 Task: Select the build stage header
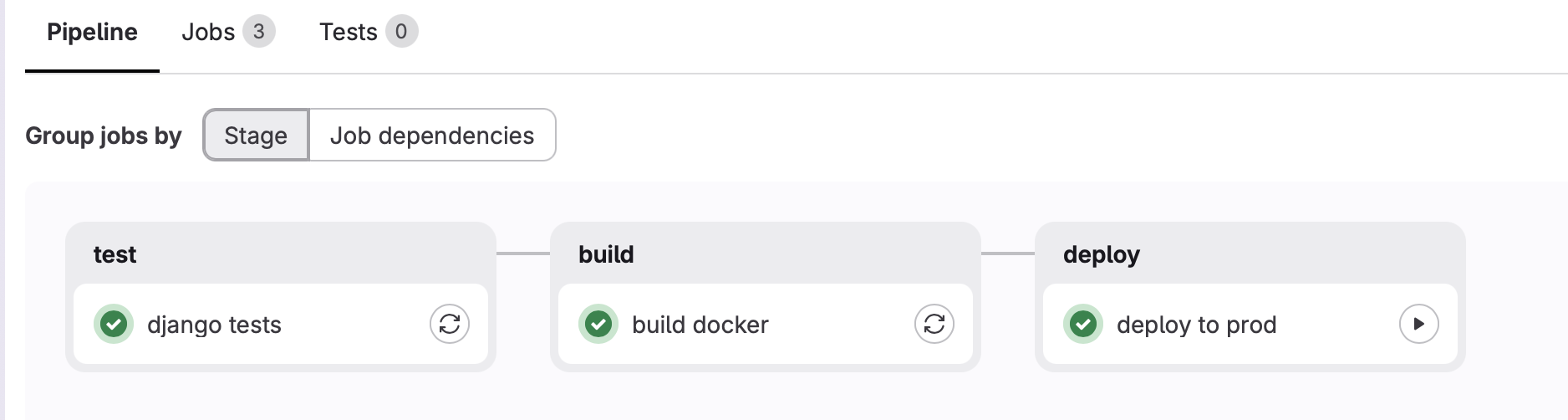click(x=606, y=254)
